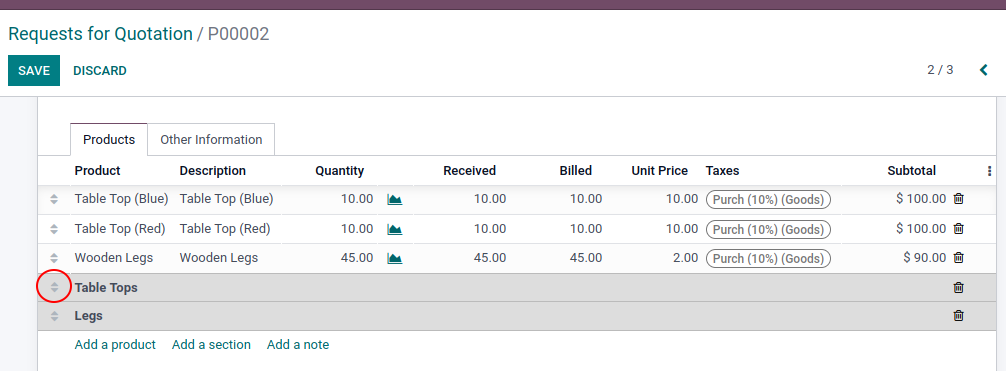Save the quotation with SAVE button
Viewport: 1006px width, 371px height.
tap(34, 71)
